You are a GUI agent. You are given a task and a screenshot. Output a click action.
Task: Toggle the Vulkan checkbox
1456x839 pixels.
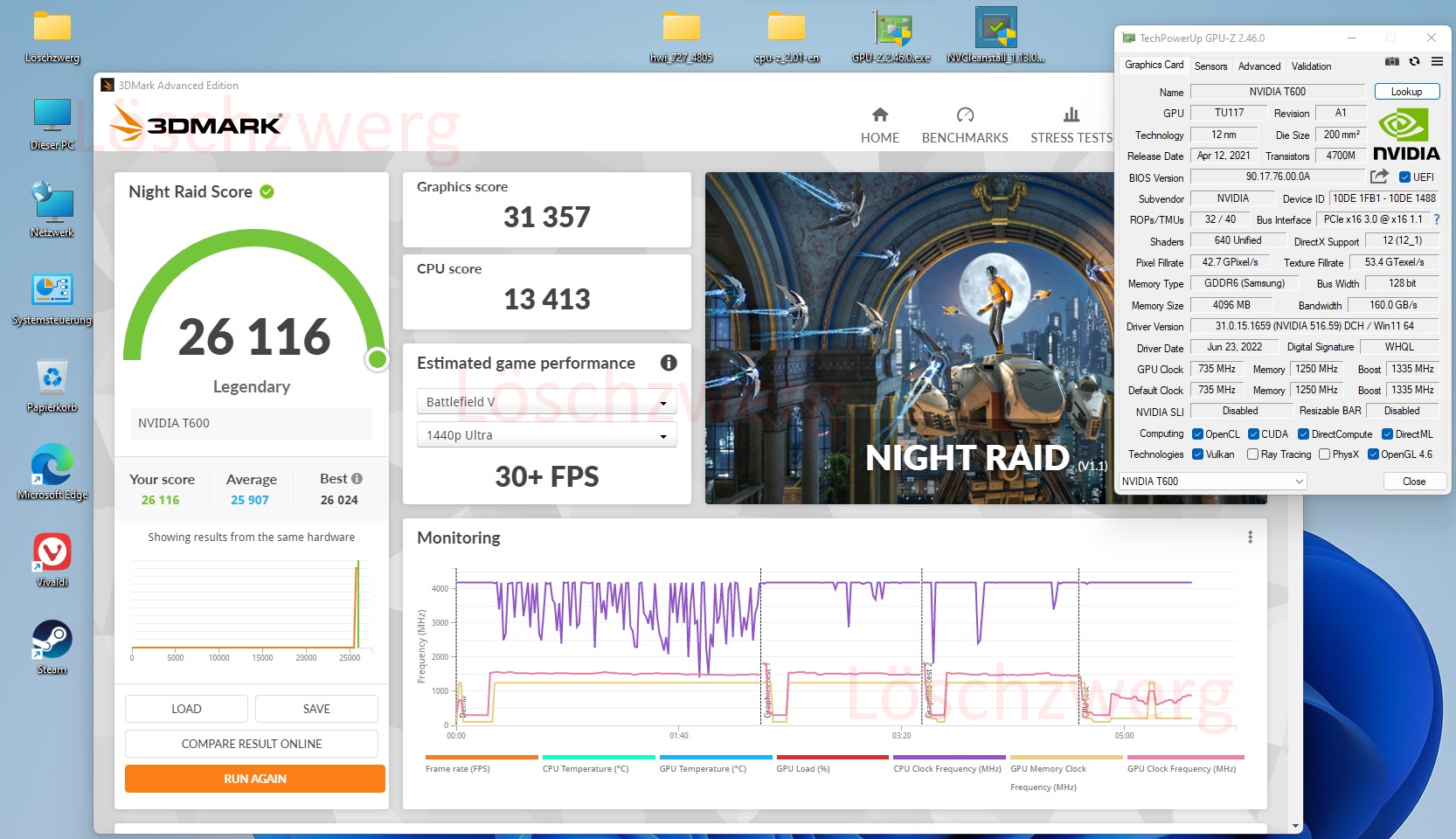[1197, 454]
